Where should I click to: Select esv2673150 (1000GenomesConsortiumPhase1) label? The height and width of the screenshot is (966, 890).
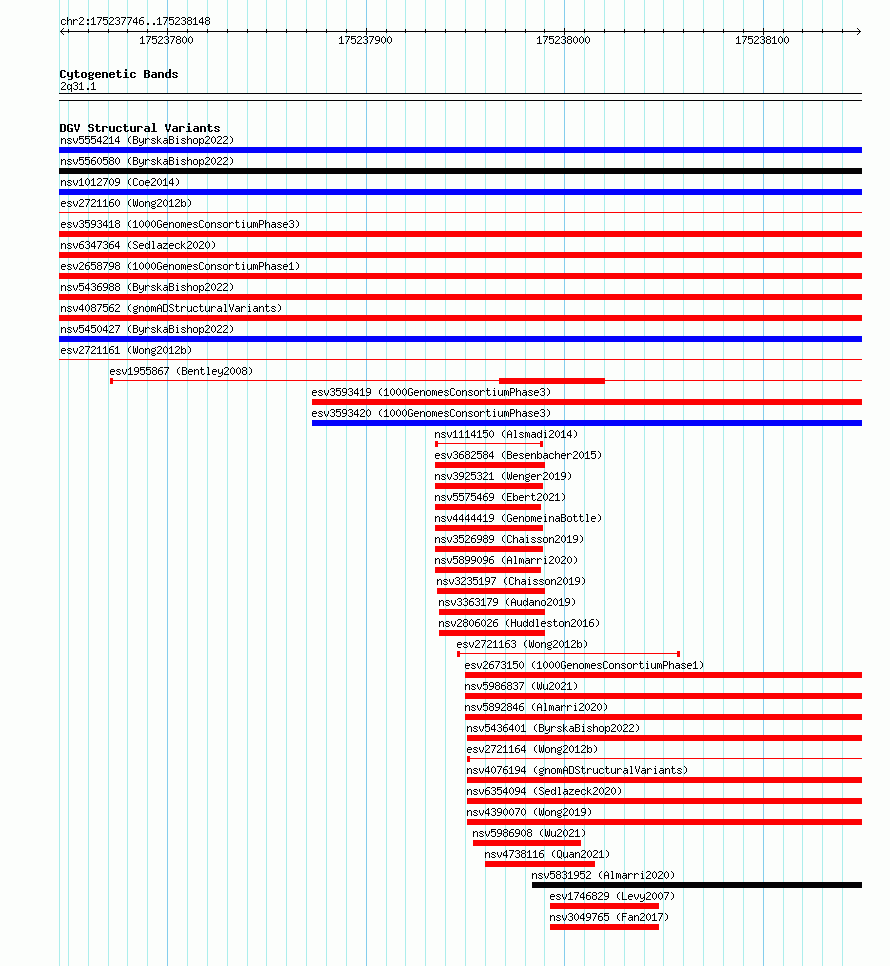pos(584,664)
